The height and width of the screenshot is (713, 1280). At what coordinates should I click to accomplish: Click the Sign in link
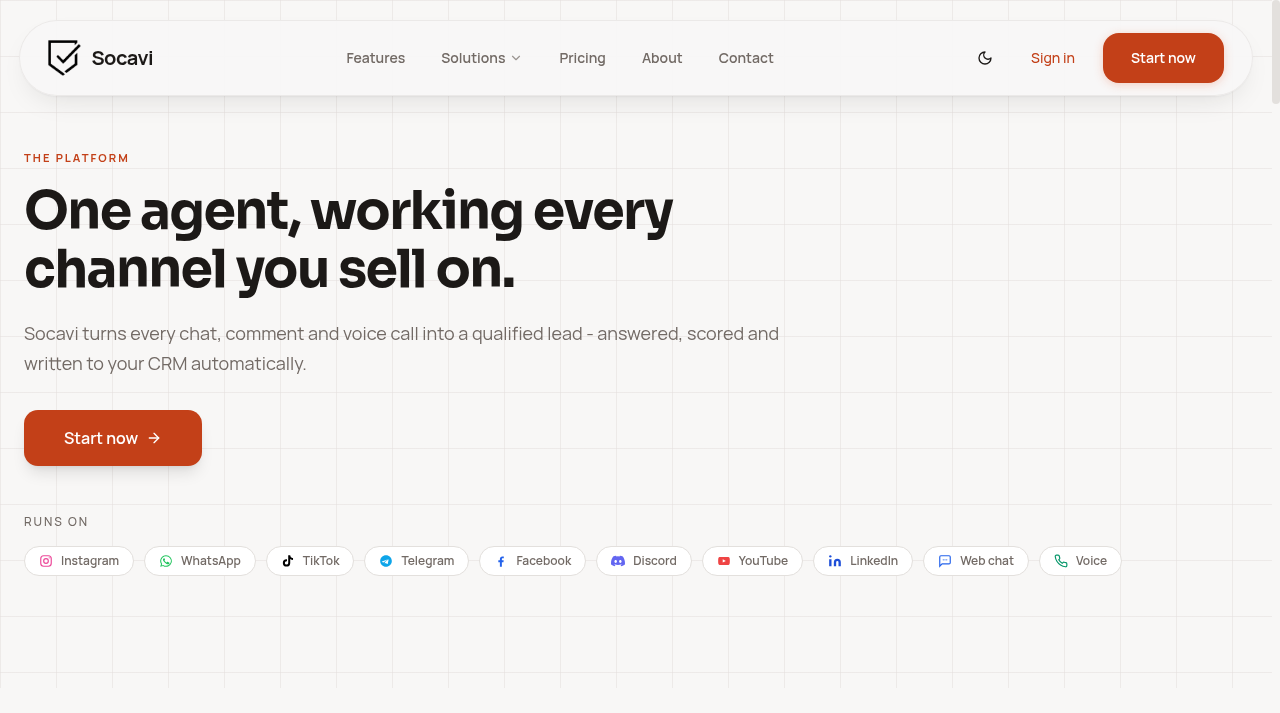[1053, 58]
